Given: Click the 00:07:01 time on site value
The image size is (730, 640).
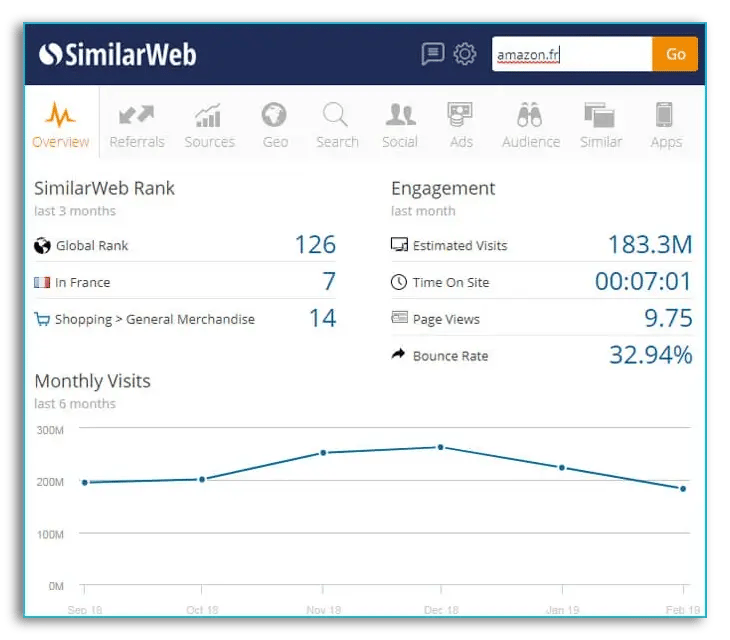Looking at the screenshot, I should click(x=643, y=281).
